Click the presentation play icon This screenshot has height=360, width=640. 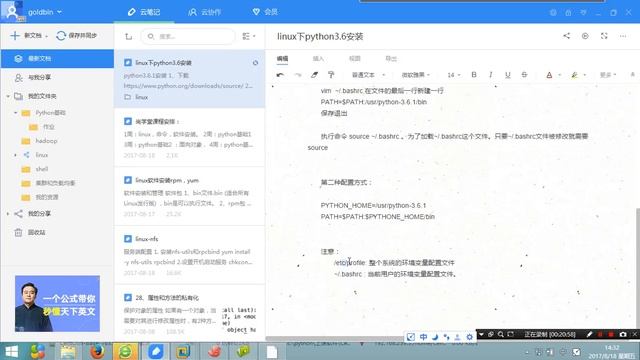point(585,36)
